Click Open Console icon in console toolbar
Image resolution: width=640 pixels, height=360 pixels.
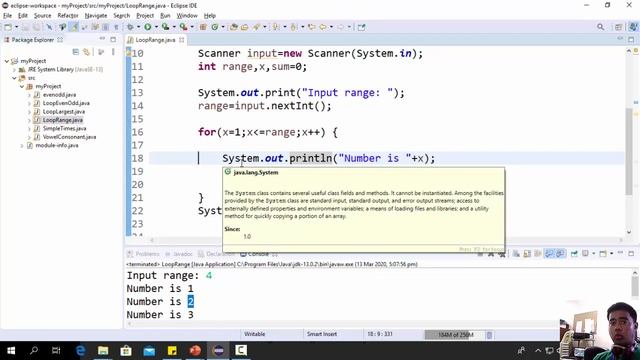tap(603, 253)
